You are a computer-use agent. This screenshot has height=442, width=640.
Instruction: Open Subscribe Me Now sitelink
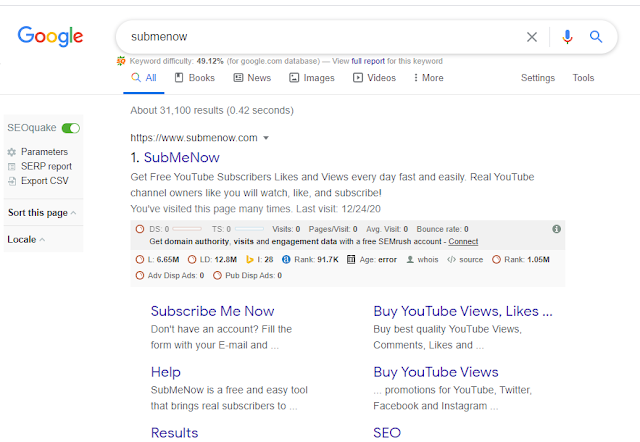pos(212,311)
